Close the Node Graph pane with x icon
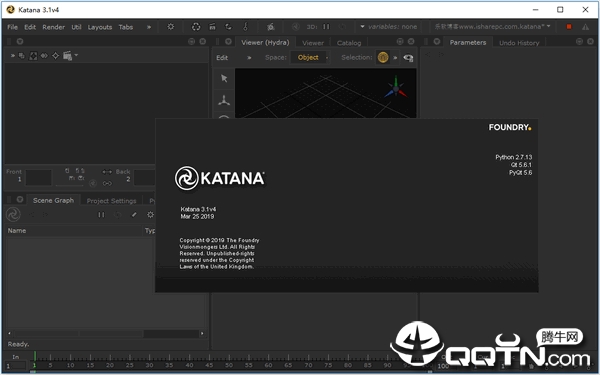This screenshot has width=600, height=375. tap(203, 41)
